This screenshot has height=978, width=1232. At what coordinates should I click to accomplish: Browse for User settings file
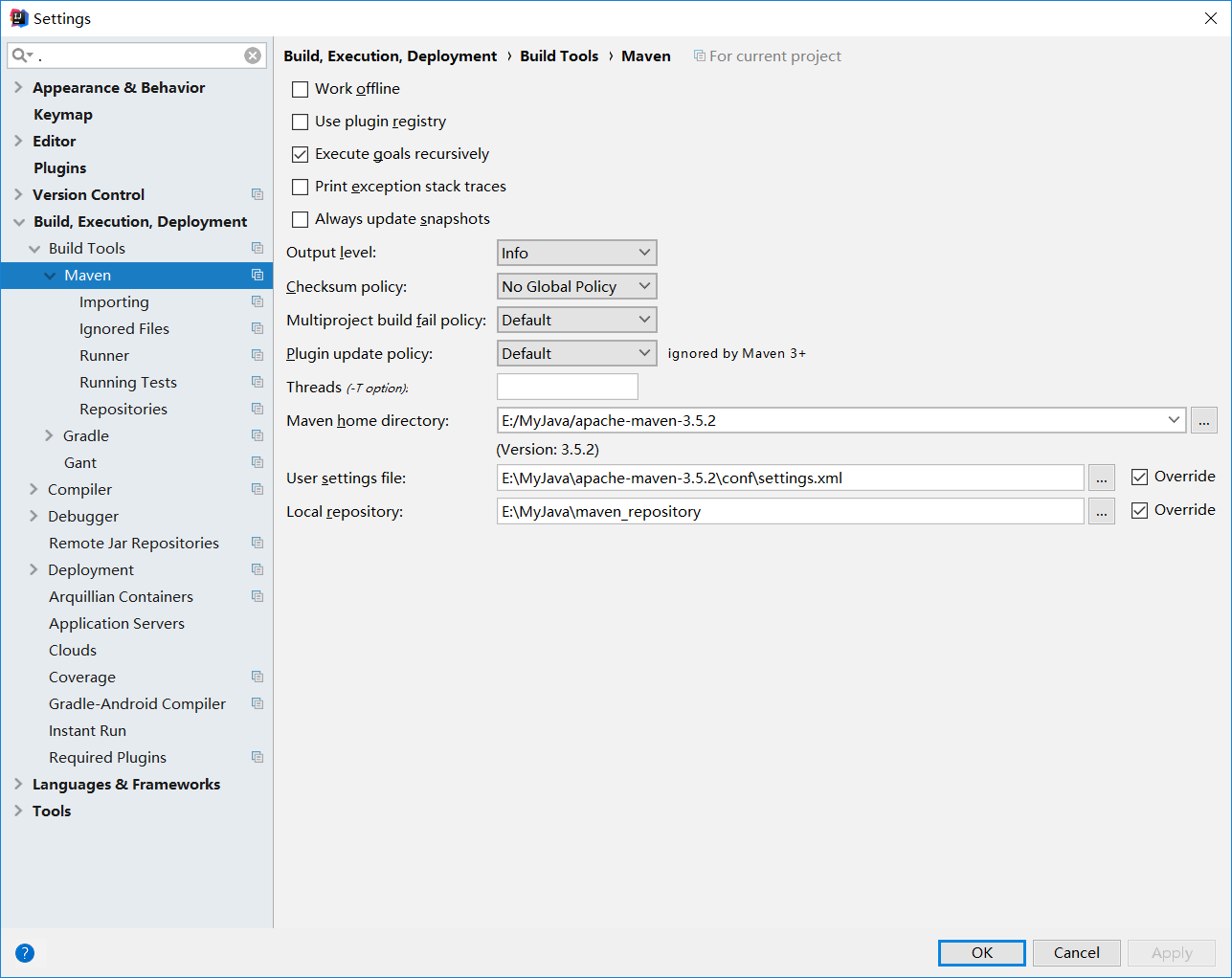[x=1102, y=478]
